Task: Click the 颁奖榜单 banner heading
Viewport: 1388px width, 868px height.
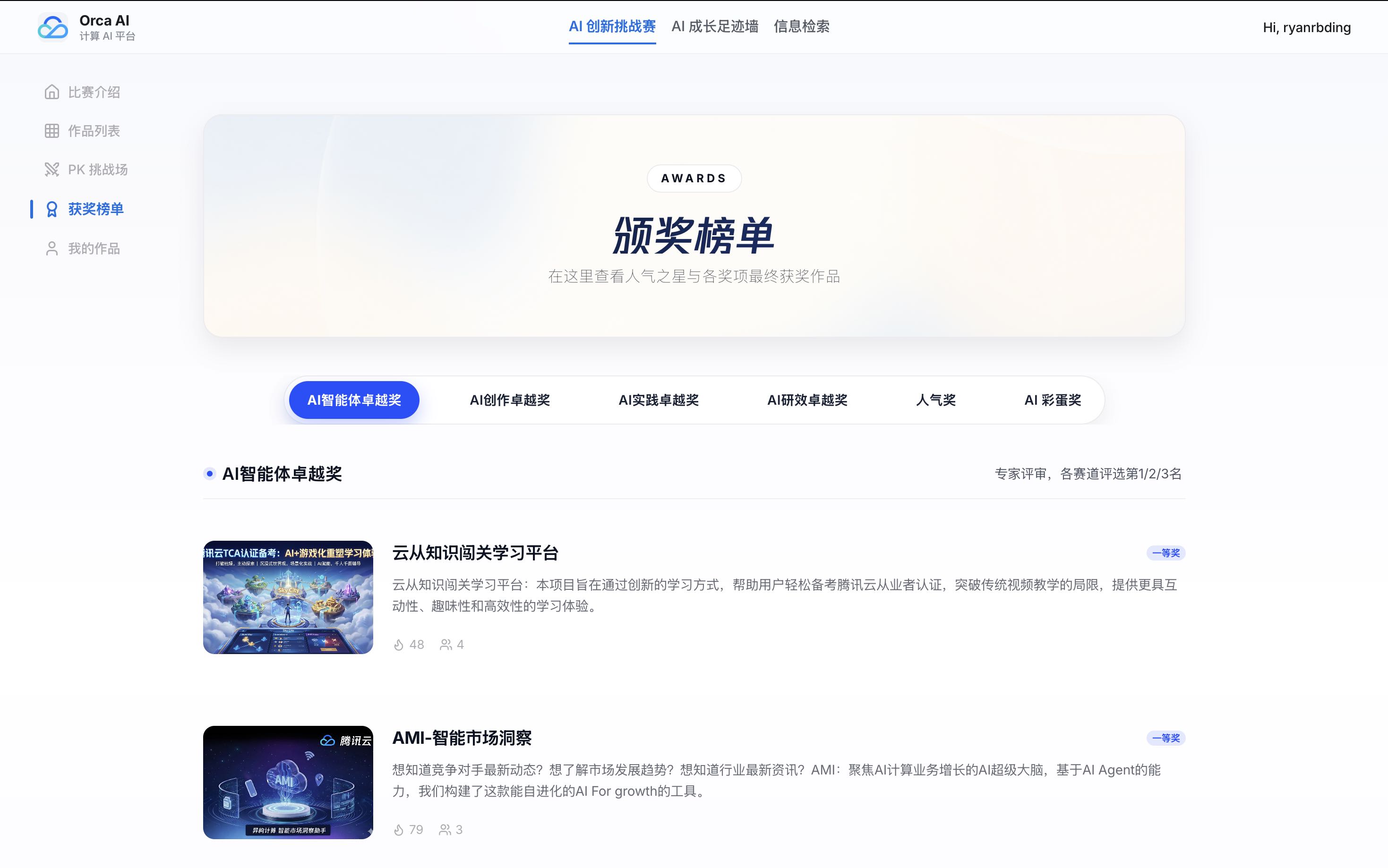Action: point(694,235)
